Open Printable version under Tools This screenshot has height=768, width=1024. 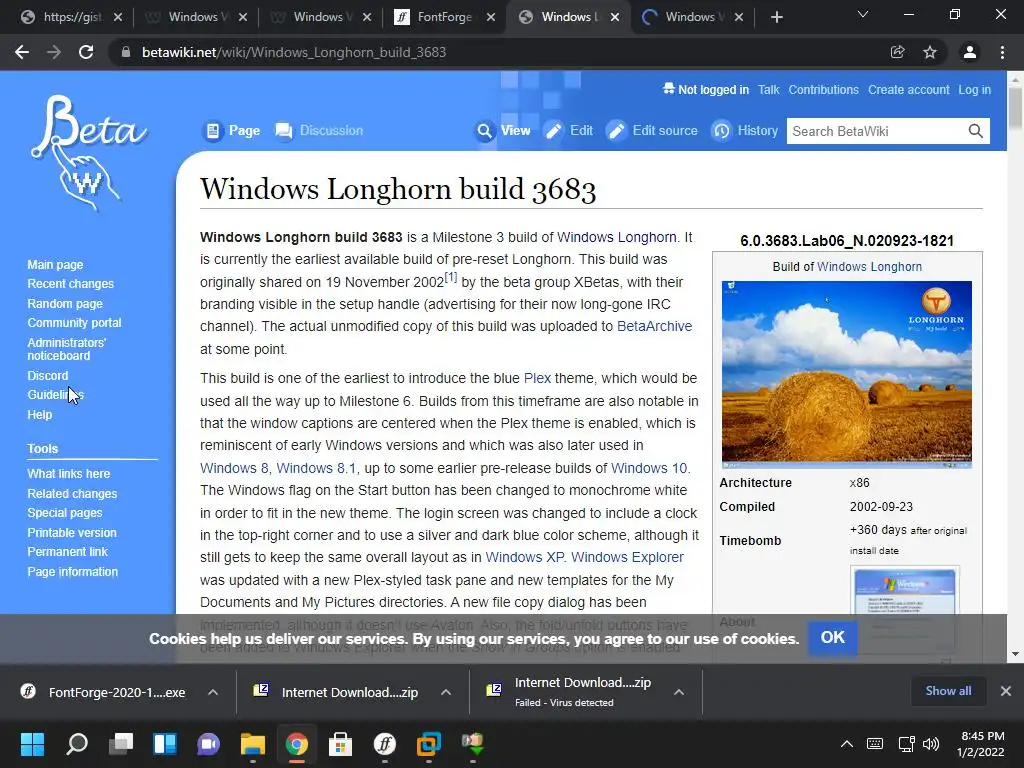[x=72, y=533]
